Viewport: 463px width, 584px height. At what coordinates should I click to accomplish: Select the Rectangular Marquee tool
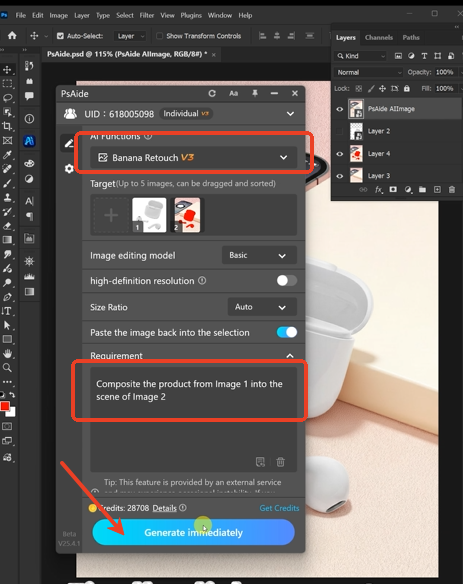(7, 83)
